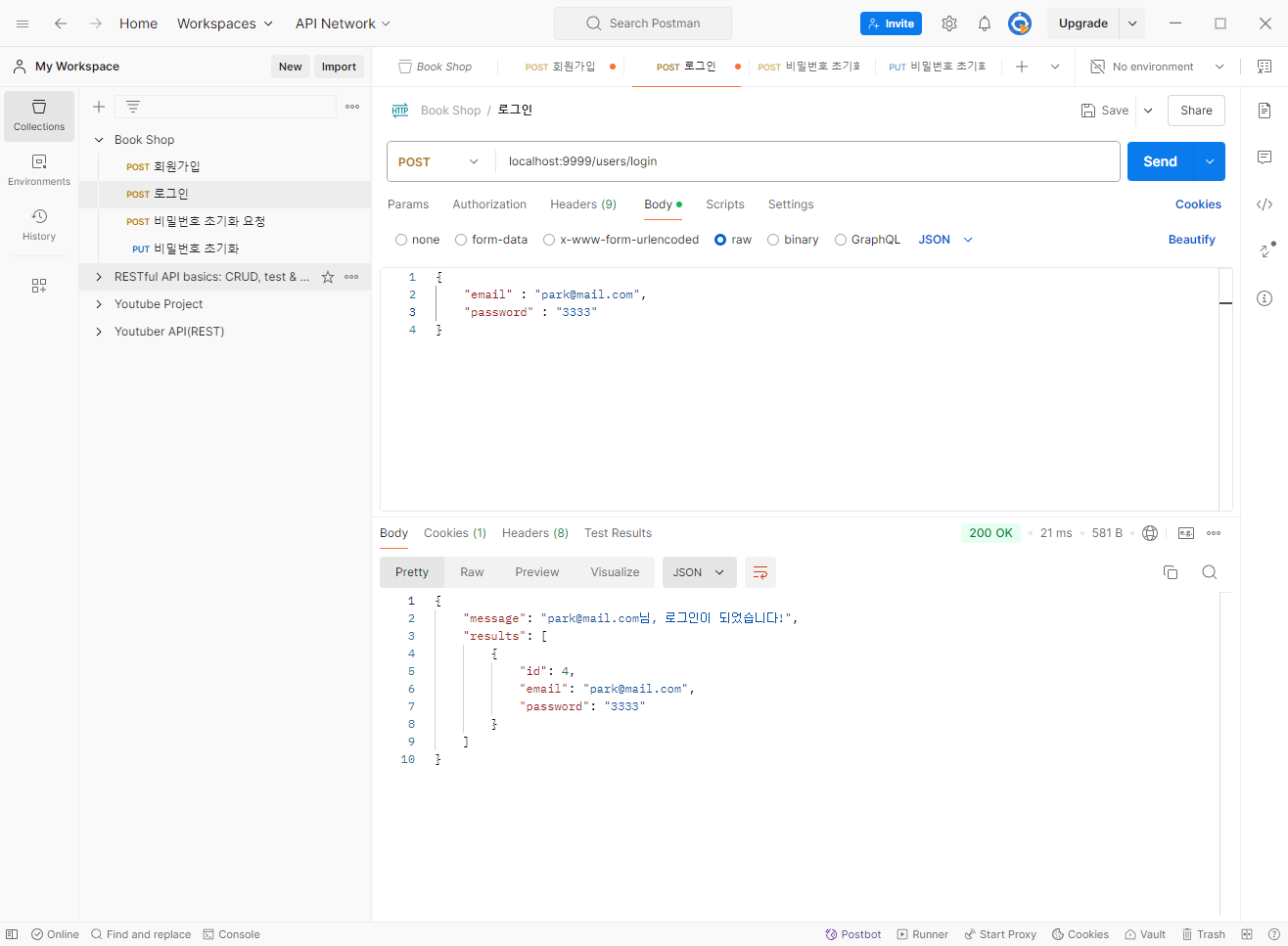Collapse the Book Shop collection

click(99, 140)
